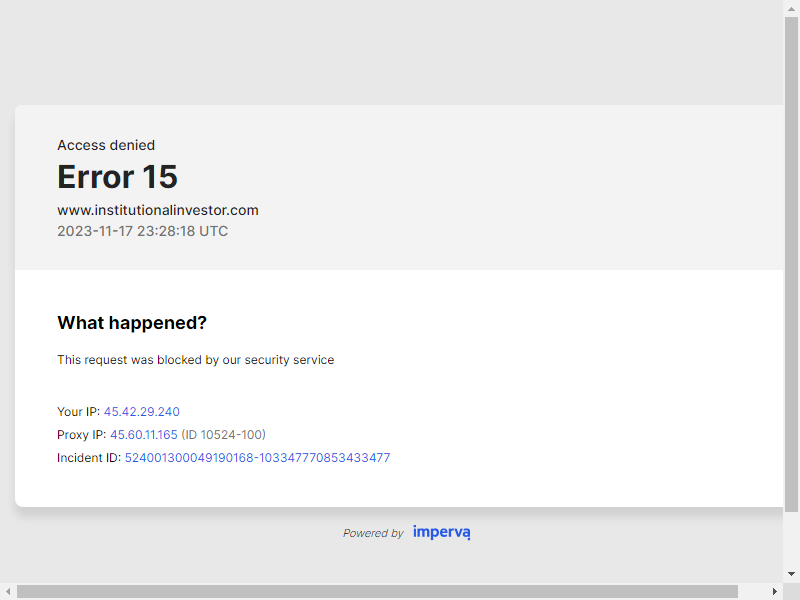
Task: Click the Access denied label
Action: pyautogui.click(x=106, y=145)
